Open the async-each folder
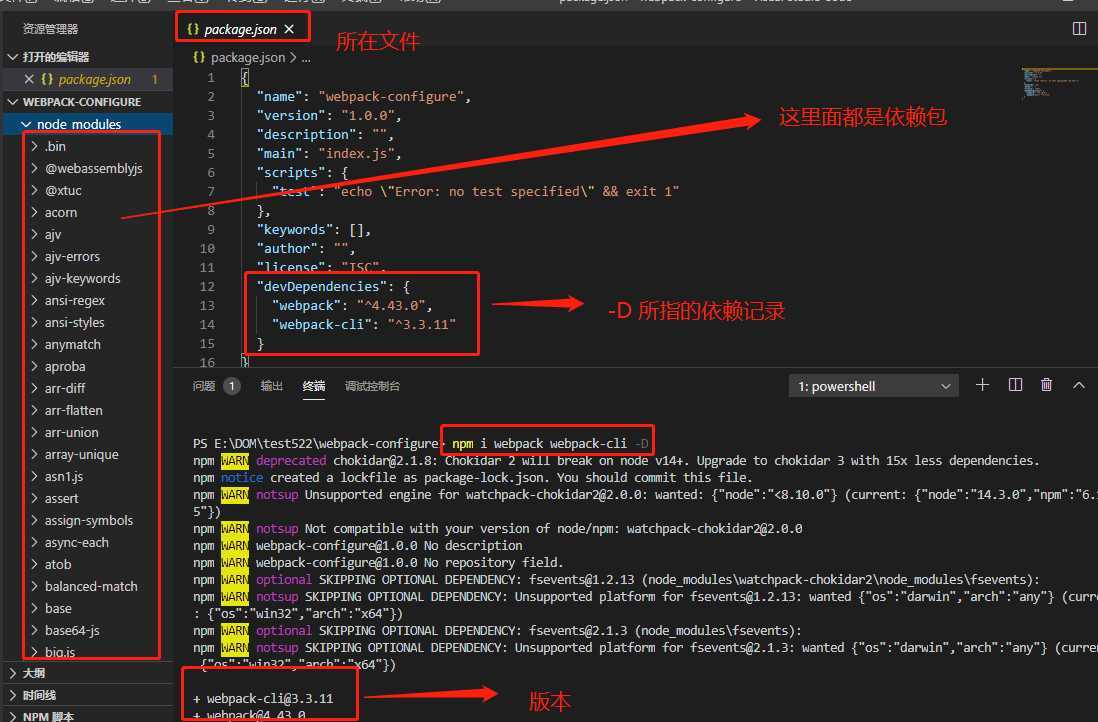 [x=77, y=542]
